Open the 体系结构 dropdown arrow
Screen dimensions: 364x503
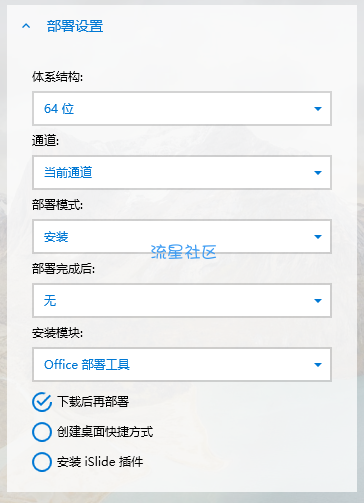(x=318, y=109)
